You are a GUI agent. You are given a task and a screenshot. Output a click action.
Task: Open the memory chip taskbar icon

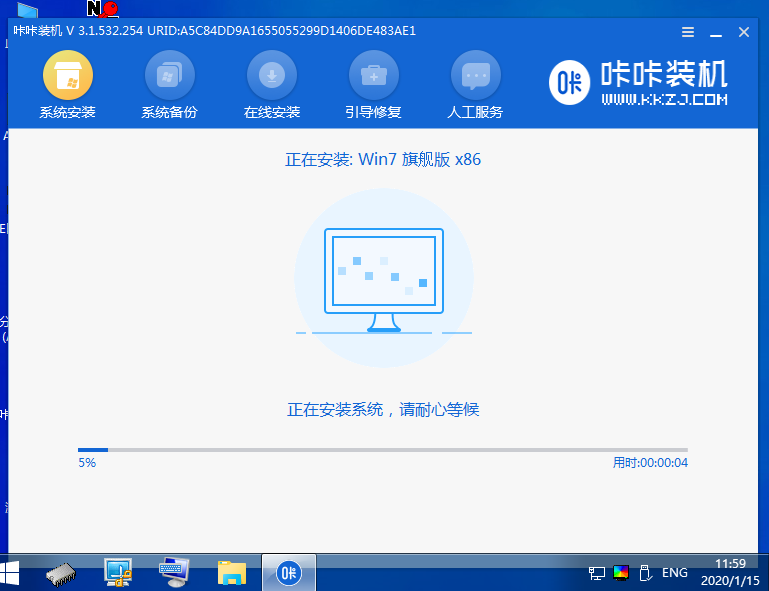(x=63, y=573)
